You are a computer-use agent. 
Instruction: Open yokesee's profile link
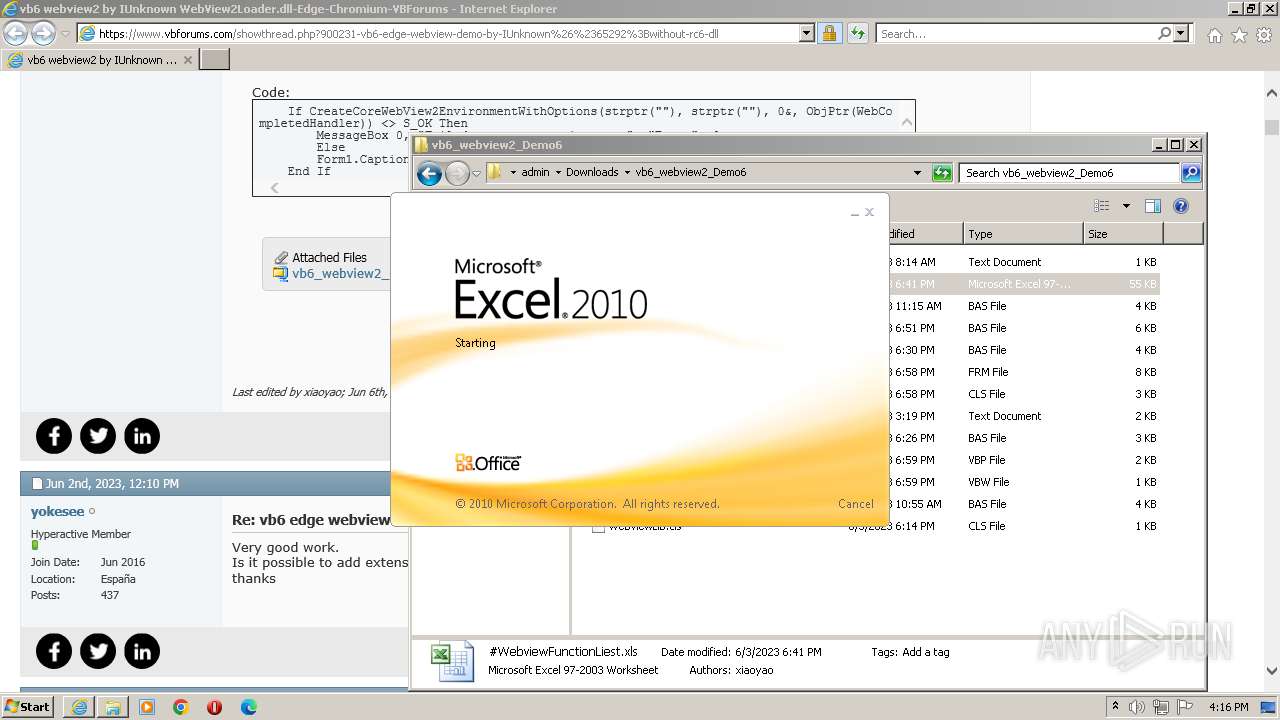[x=57, y=512]
